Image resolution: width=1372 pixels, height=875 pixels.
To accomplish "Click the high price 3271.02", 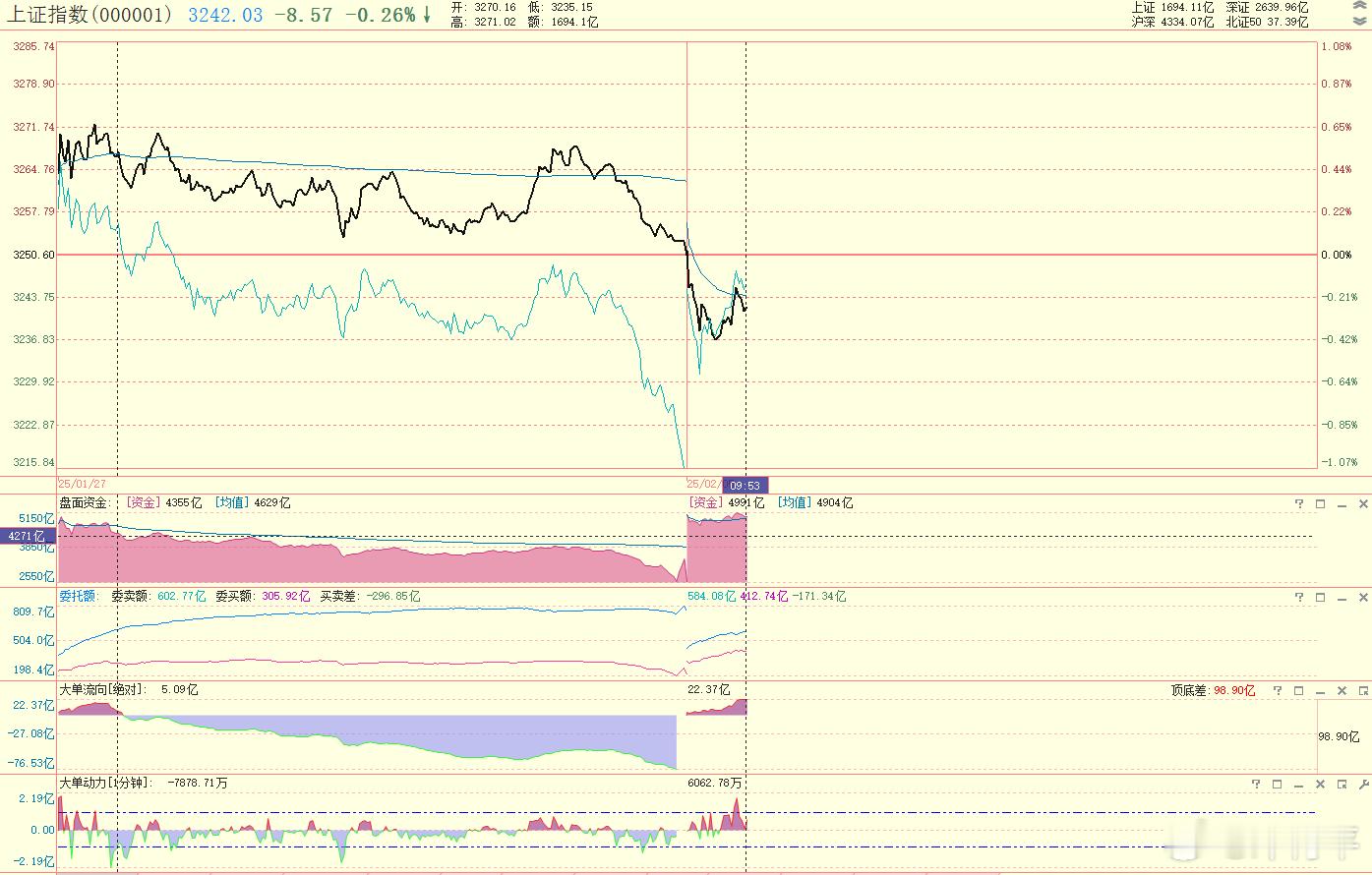I will [495, 22].
